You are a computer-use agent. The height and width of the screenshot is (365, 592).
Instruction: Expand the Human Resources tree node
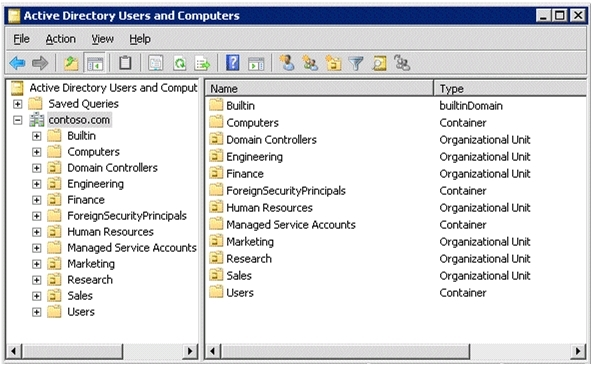point(37,232)
